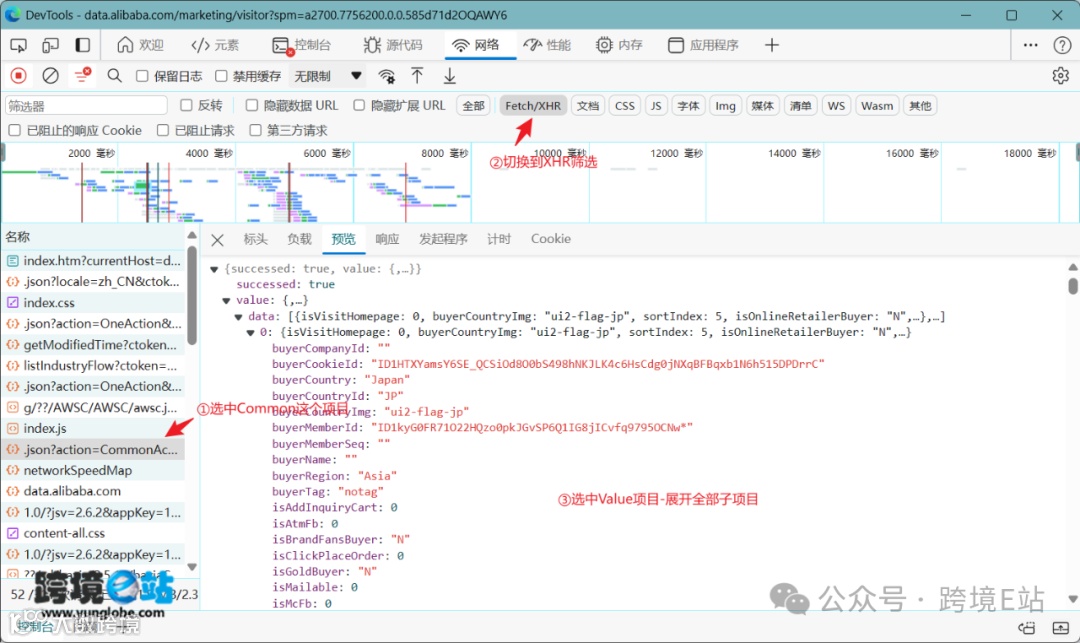Screen dimensions: 1080x643
Task: Switch to Cookie details tab
Action: (550, 239)
